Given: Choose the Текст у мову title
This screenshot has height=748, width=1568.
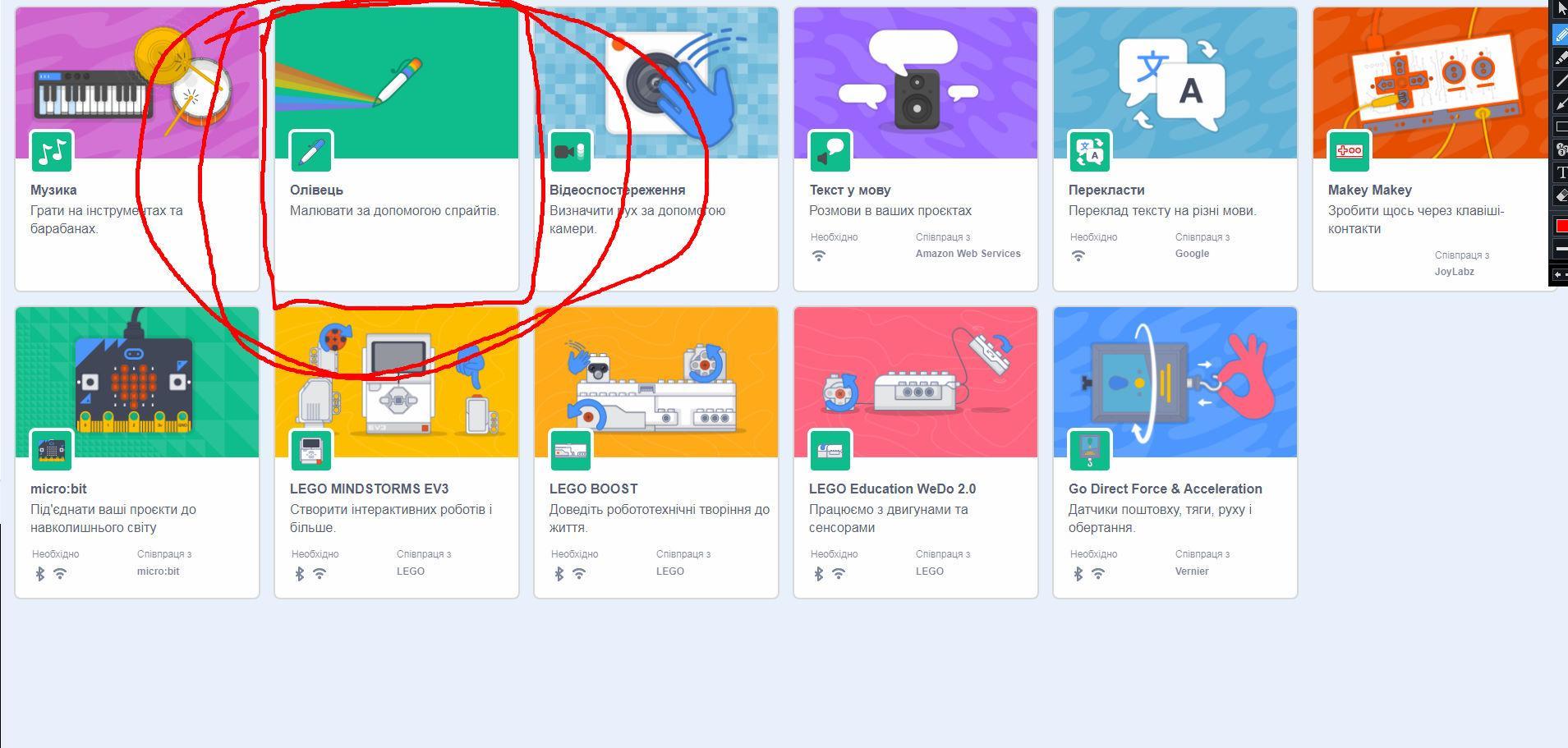Looking at the screenshot, I should (x=850, y=190).
